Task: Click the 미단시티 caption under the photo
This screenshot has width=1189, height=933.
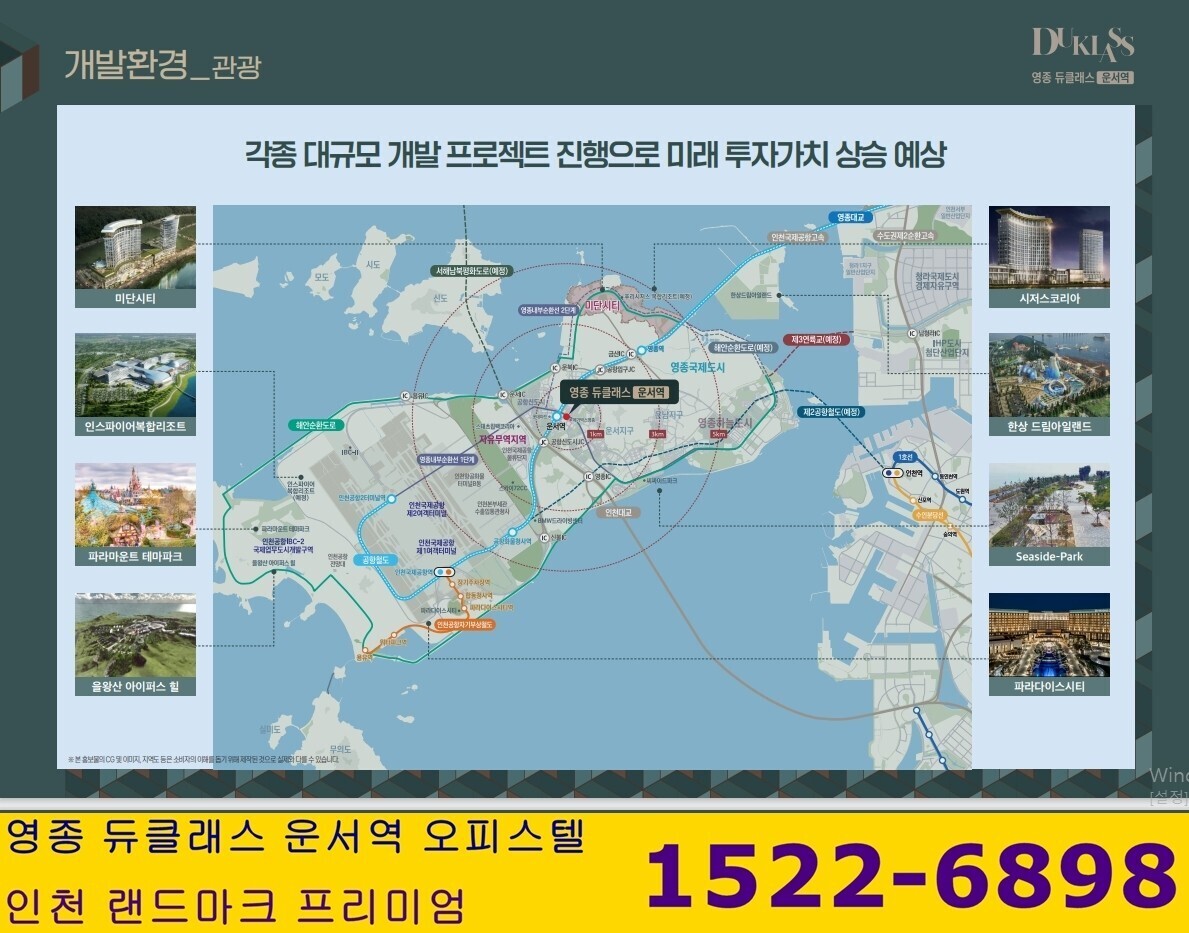Action: pyautogui.click(x=135, y=298)
